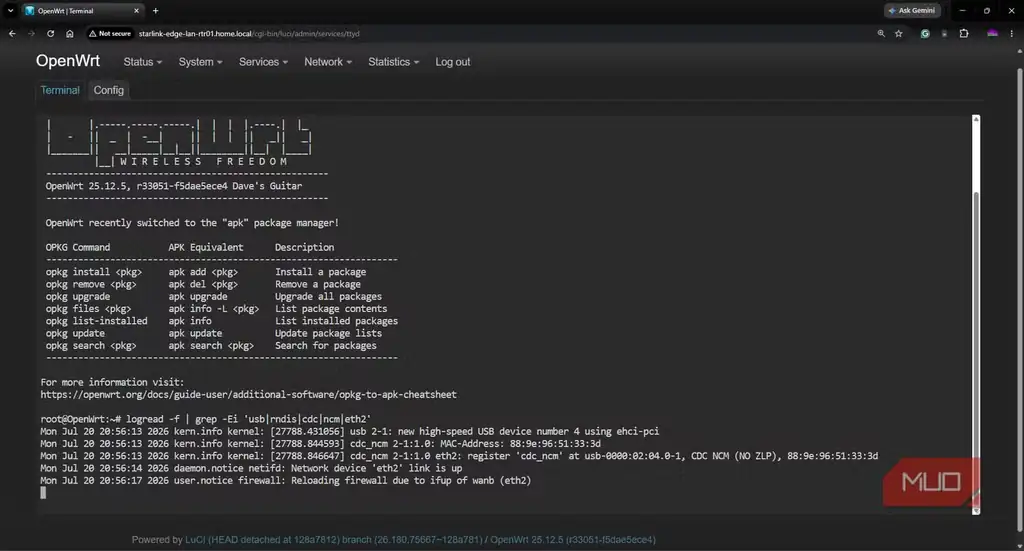Close the OpenWrt Terminal tab

[136, 10]
